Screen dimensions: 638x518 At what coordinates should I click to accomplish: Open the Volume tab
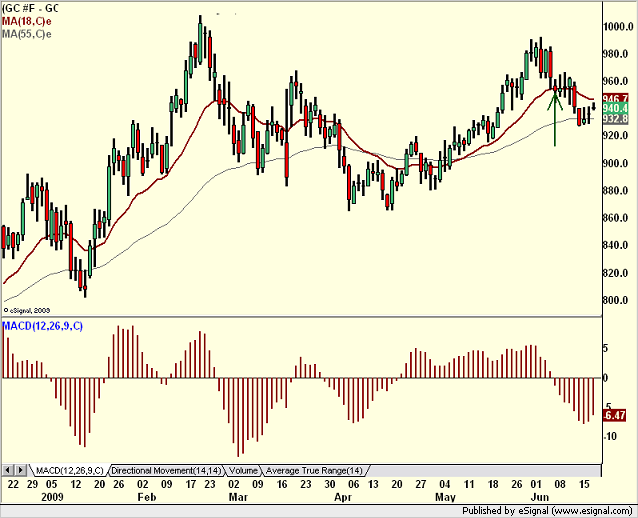[x=243, y=471]
